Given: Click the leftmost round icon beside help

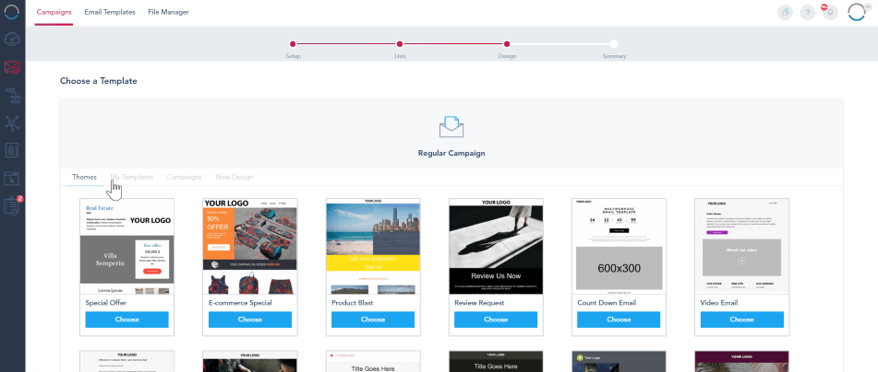Looking at the screenshot, I should pos(785,12).
